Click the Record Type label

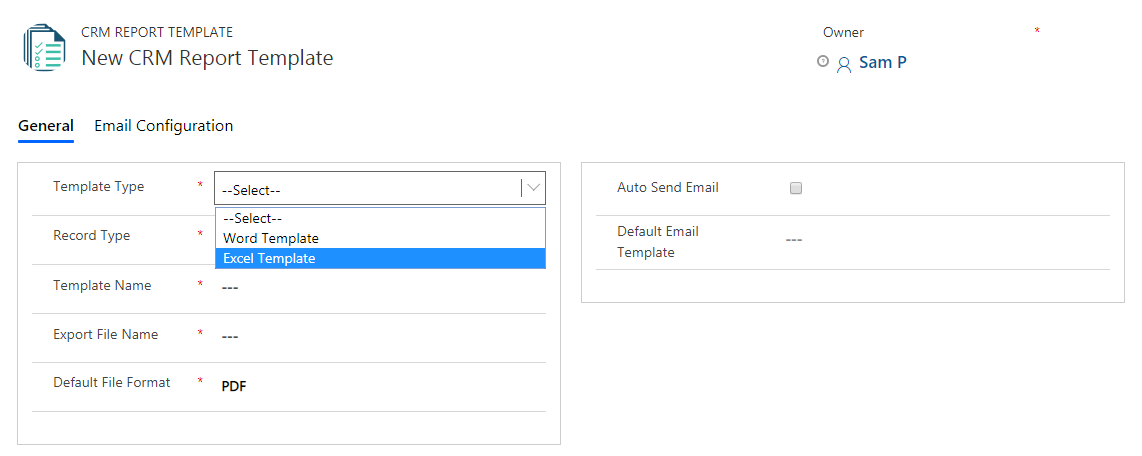(x=92, y=236)
